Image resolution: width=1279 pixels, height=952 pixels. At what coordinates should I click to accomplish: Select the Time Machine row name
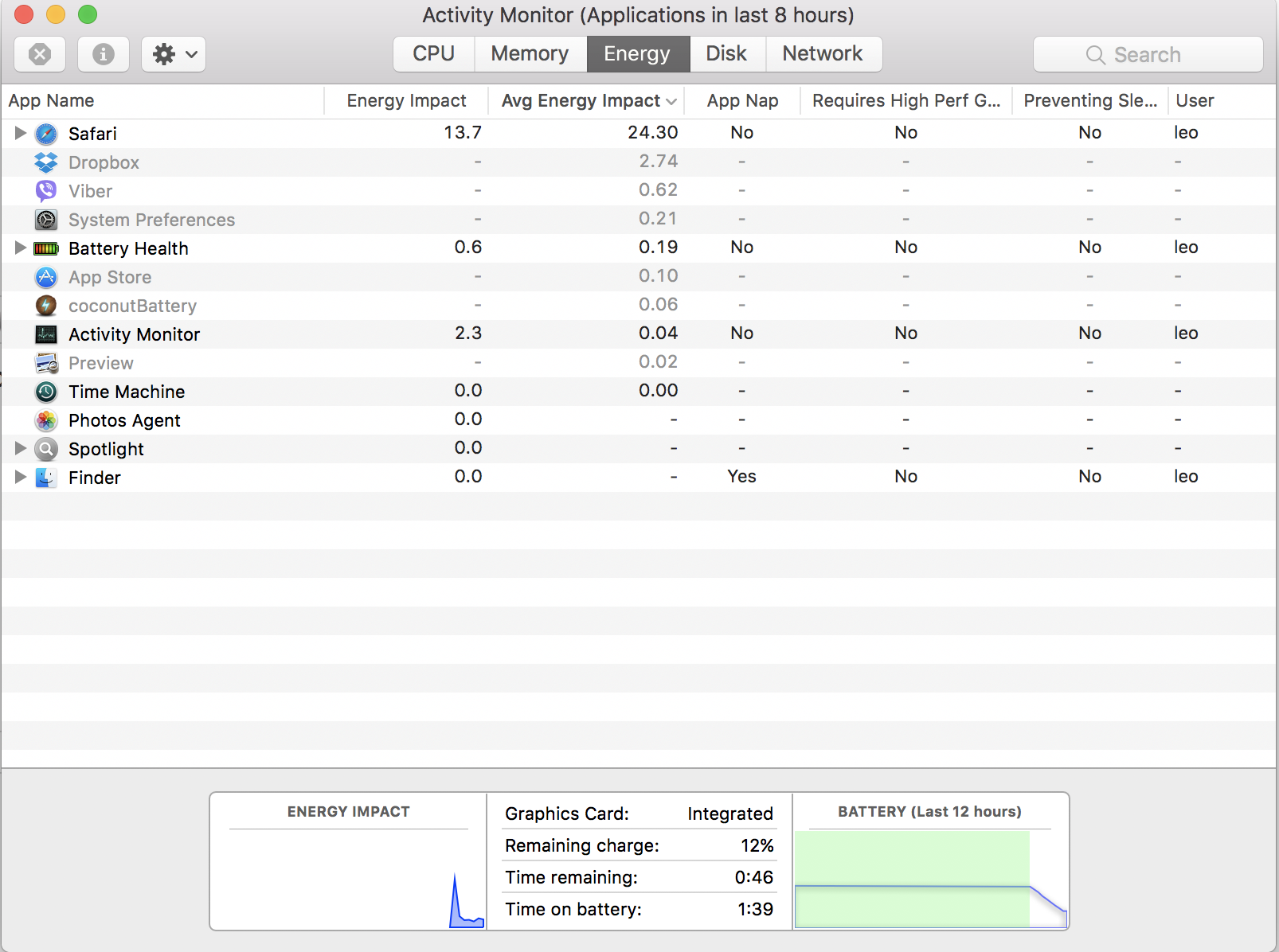click(x=127, y=392)
